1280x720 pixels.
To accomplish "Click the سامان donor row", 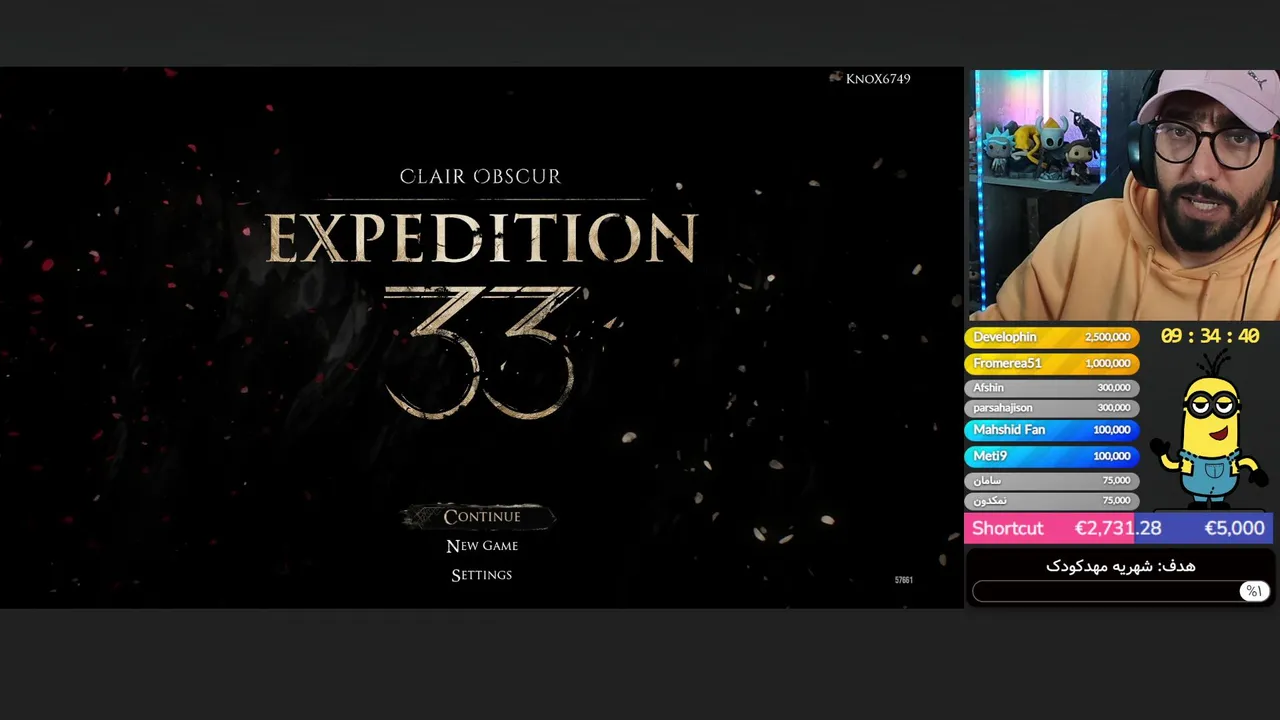I will [1051, 480].
